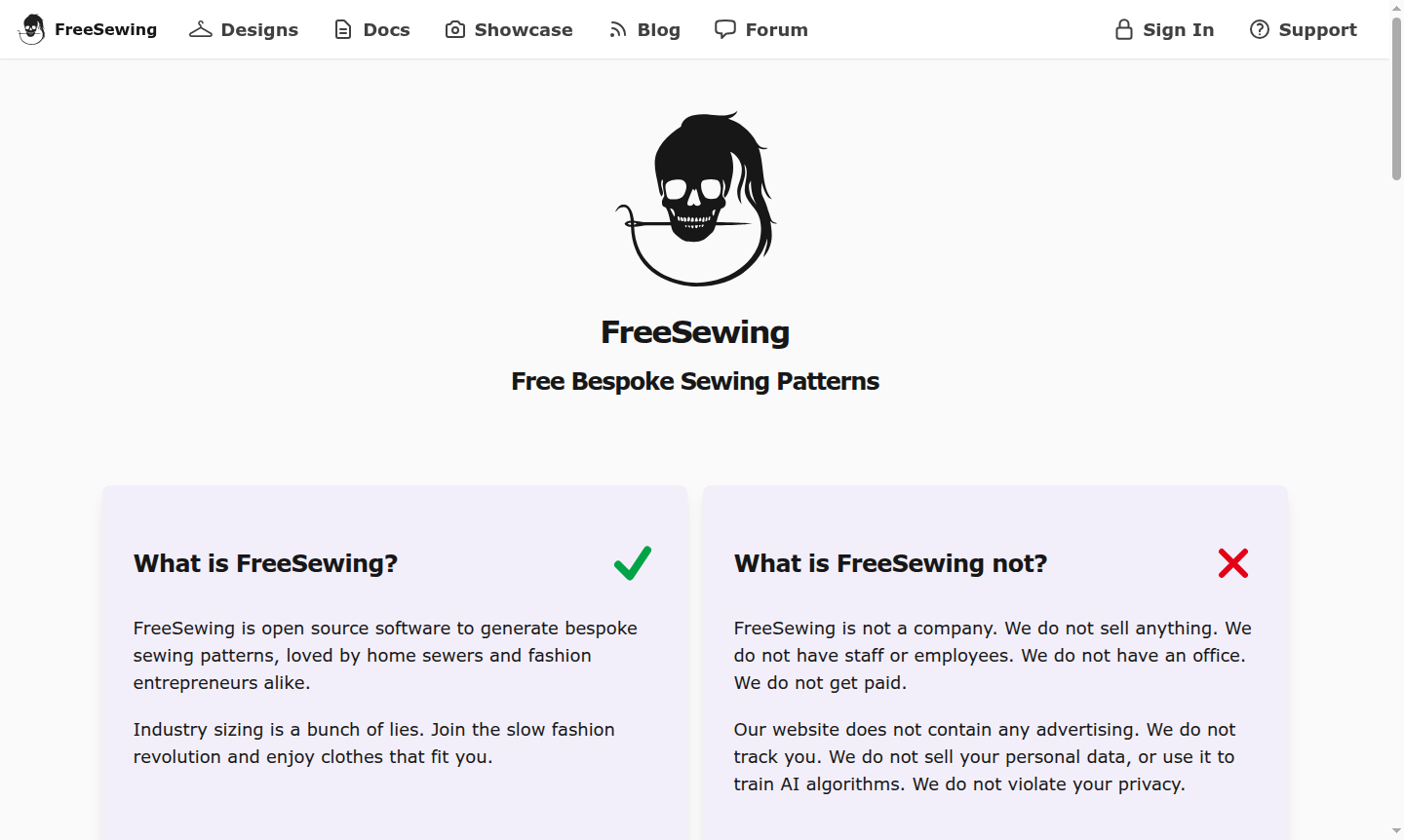Viewport: 1404px width, 840px height.
Task: Open the Showcase page
Action: pos(524,29)
